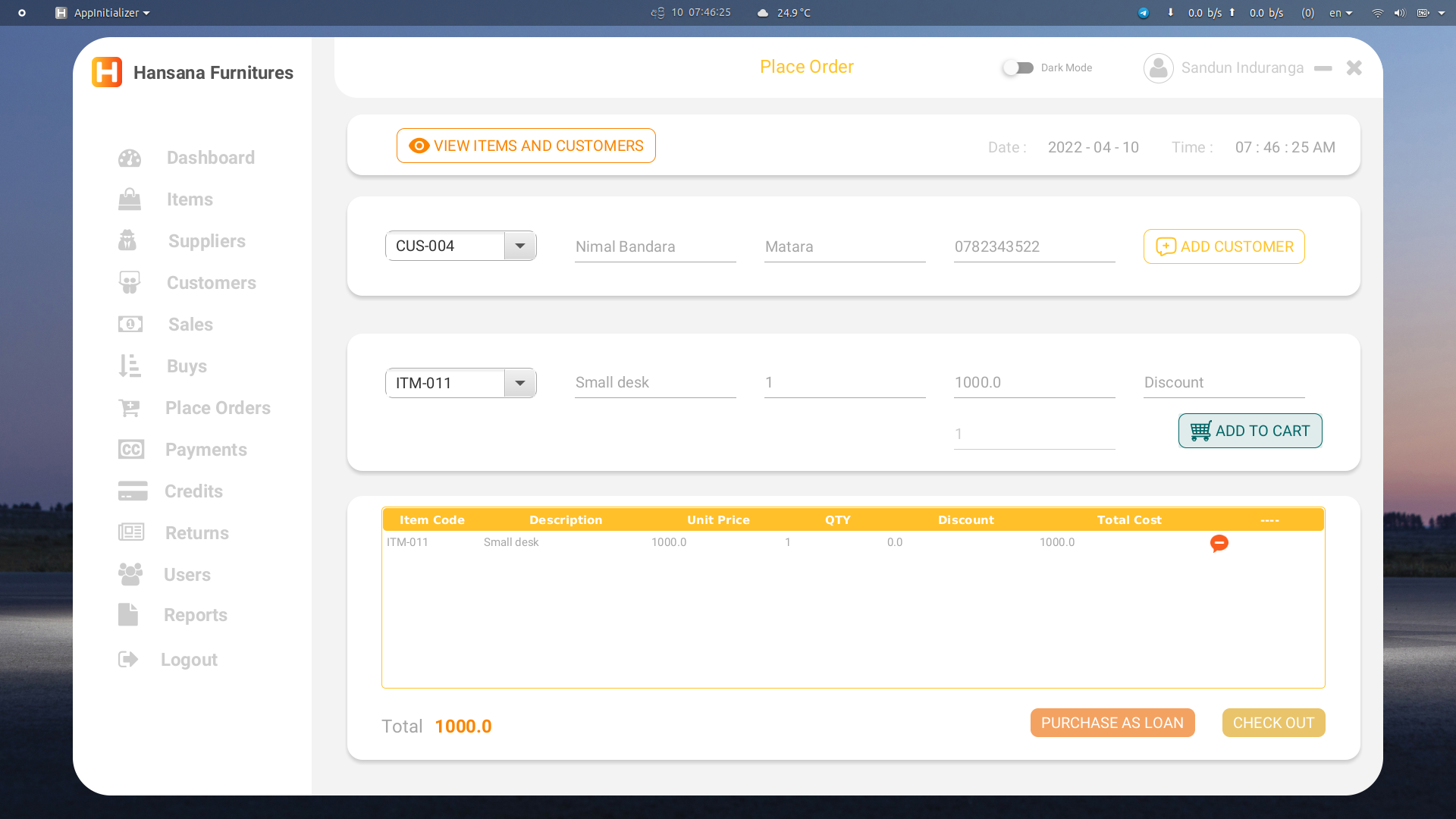Open the Credits section
This screenshot has height=819, width=1456.
(x=130, y=491)
